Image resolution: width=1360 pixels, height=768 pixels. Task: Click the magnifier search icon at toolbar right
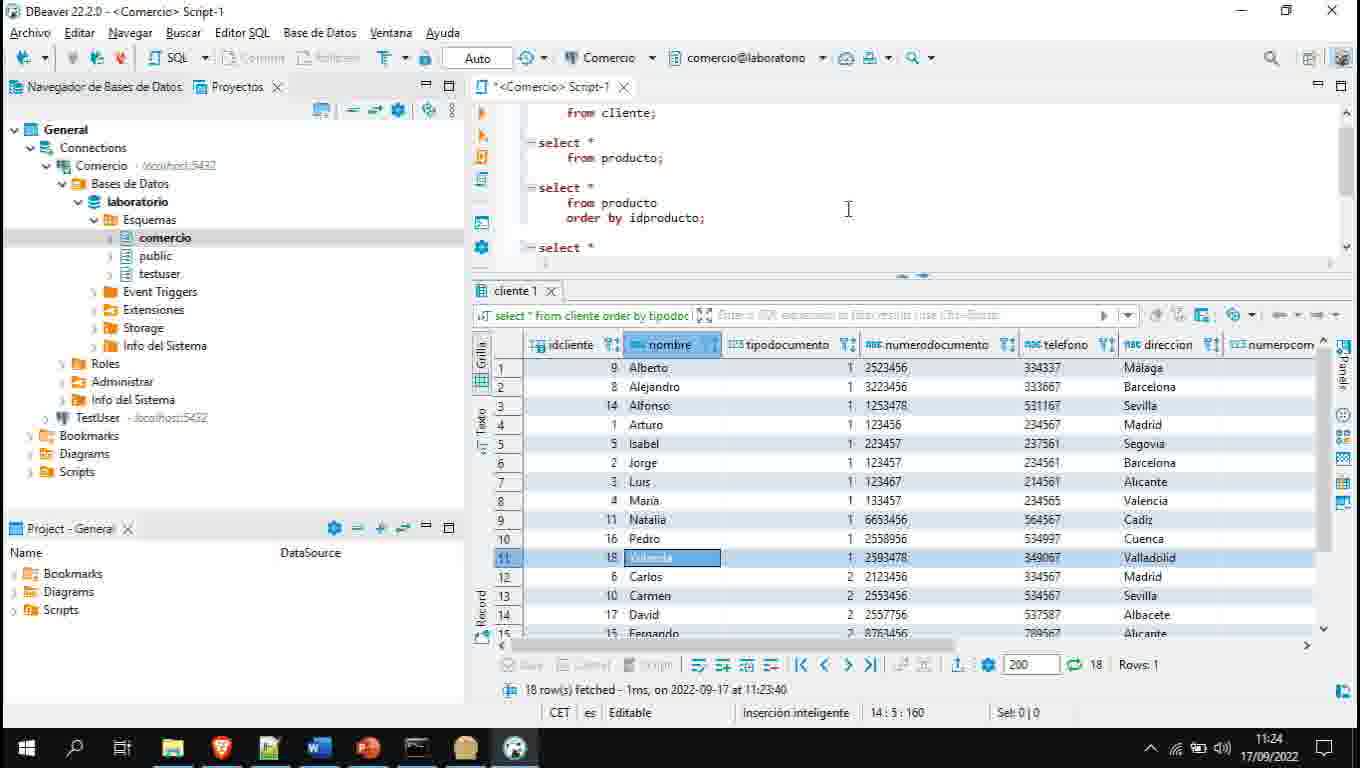coord(1271,58)
